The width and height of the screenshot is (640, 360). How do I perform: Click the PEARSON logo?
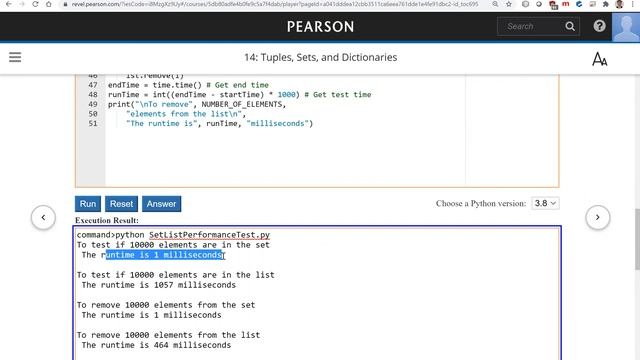coord(320,27)
